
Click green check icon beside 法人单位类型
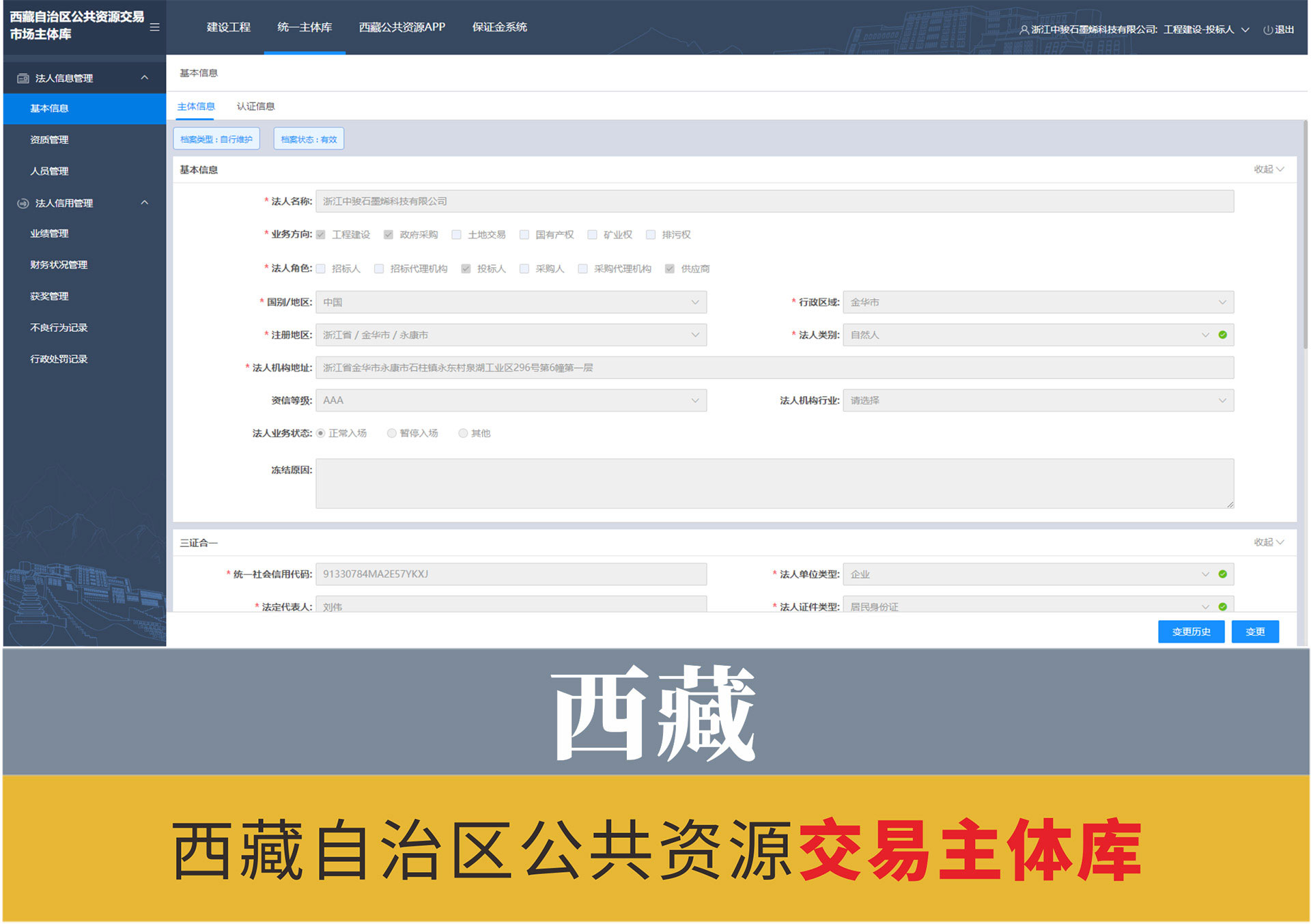[1222, 574]
